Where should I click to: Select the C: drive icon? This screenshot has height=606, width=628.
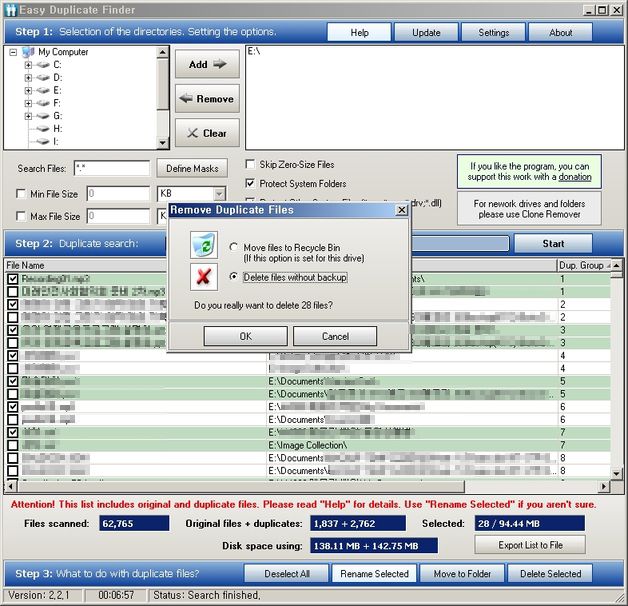[x=43, y=65]
